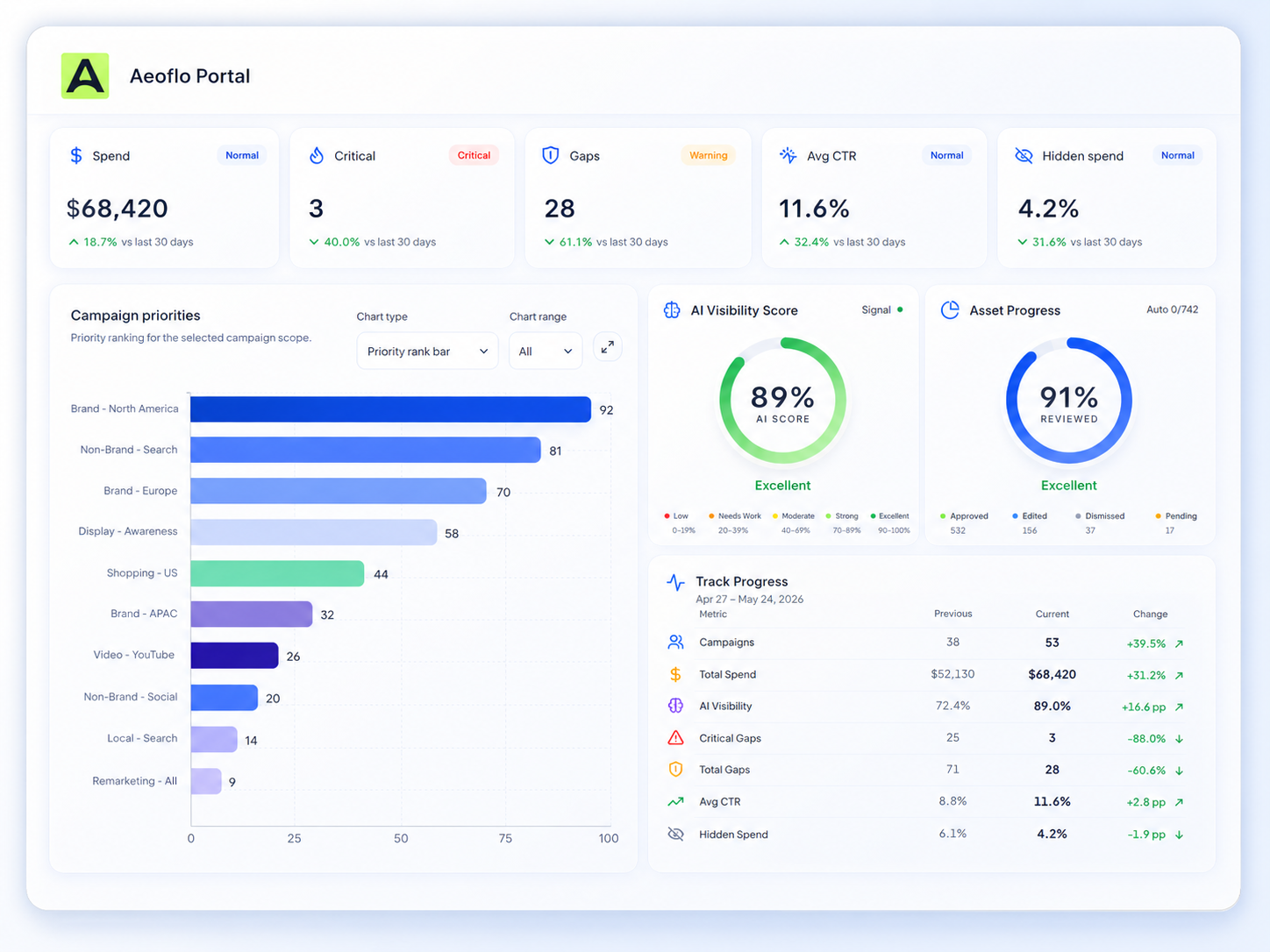The width and height of the screenshot is (1270, 952).
Task: Click the Normal badge on Spend card
Action: point(242,155)
